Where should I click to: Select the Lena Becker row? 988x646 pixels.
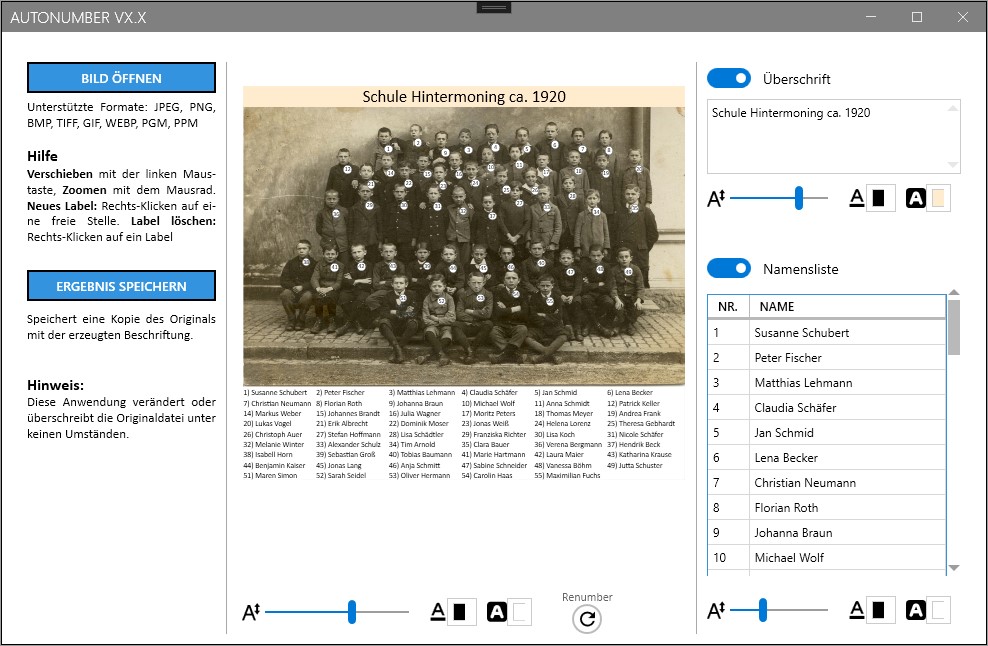[827, 458]
